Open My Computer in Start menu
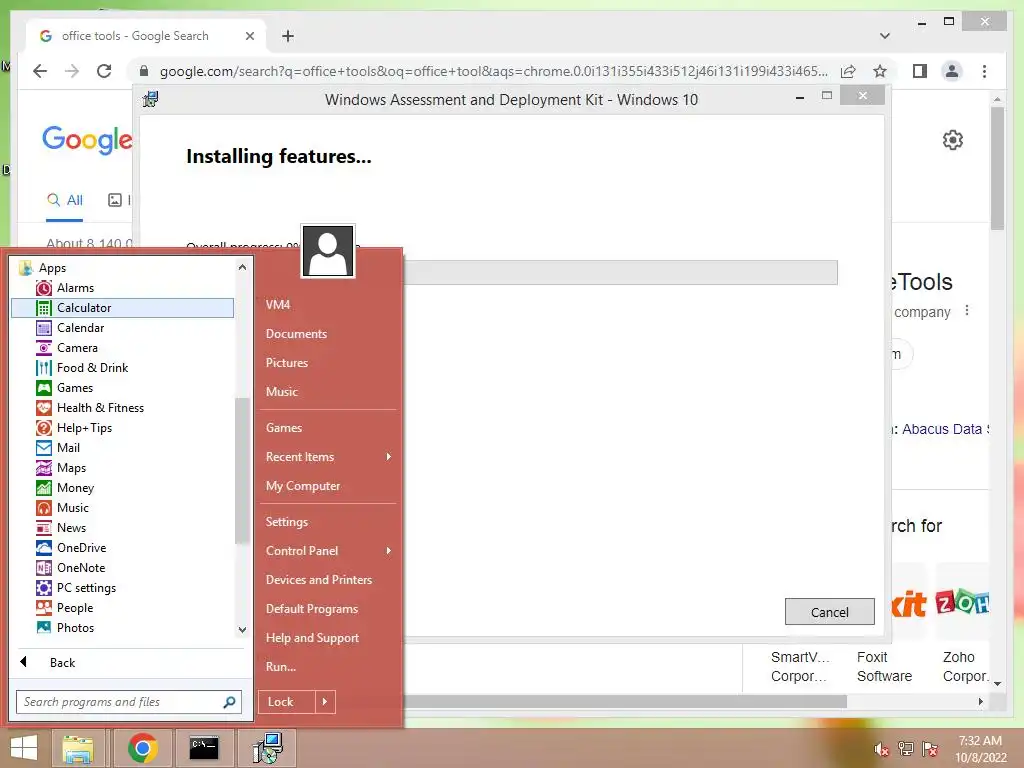Screen dimensions: 1024x768 (303, 486)
